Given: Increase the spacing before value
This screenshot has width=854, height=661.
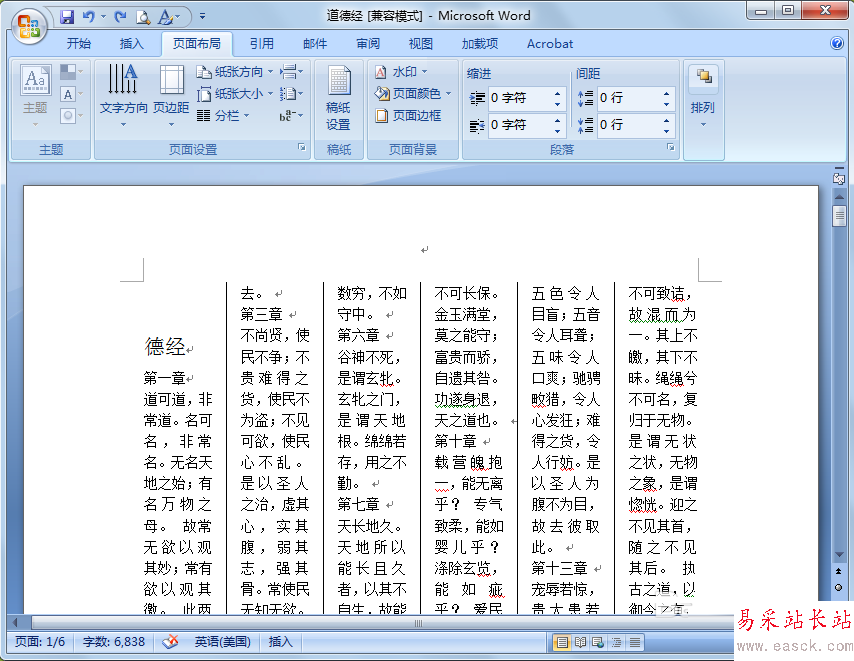Looking at the screenshot, I should point(667,94).
